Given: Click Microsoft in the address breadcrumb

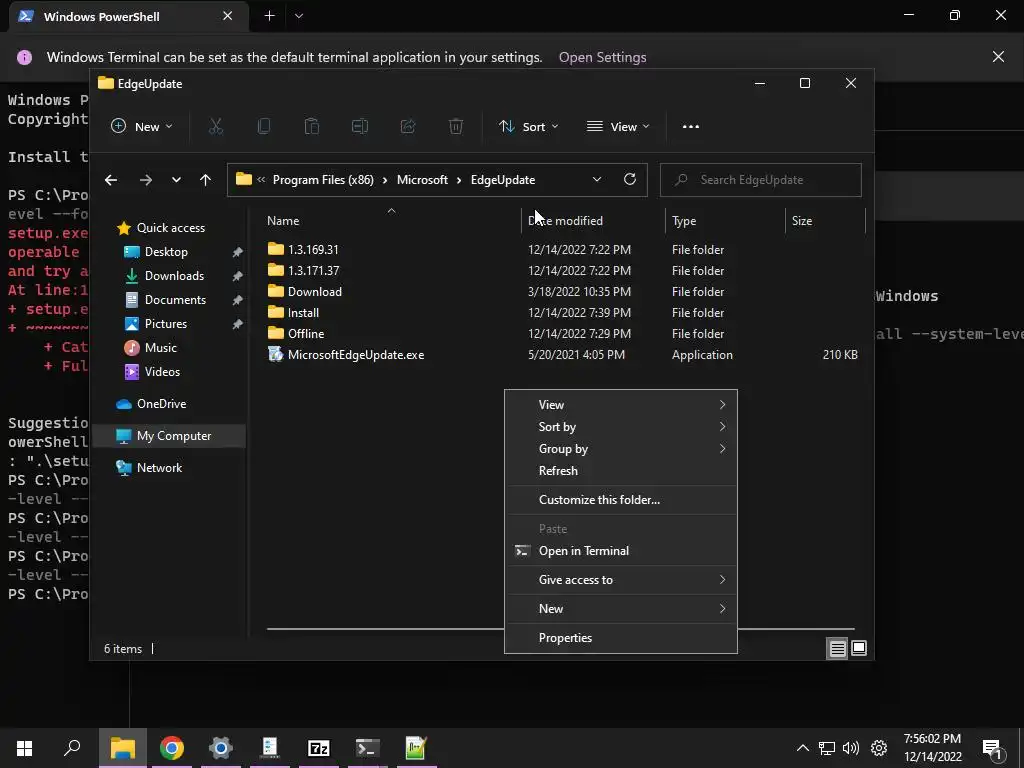Looking at the screenshot, I should (422, 180).
